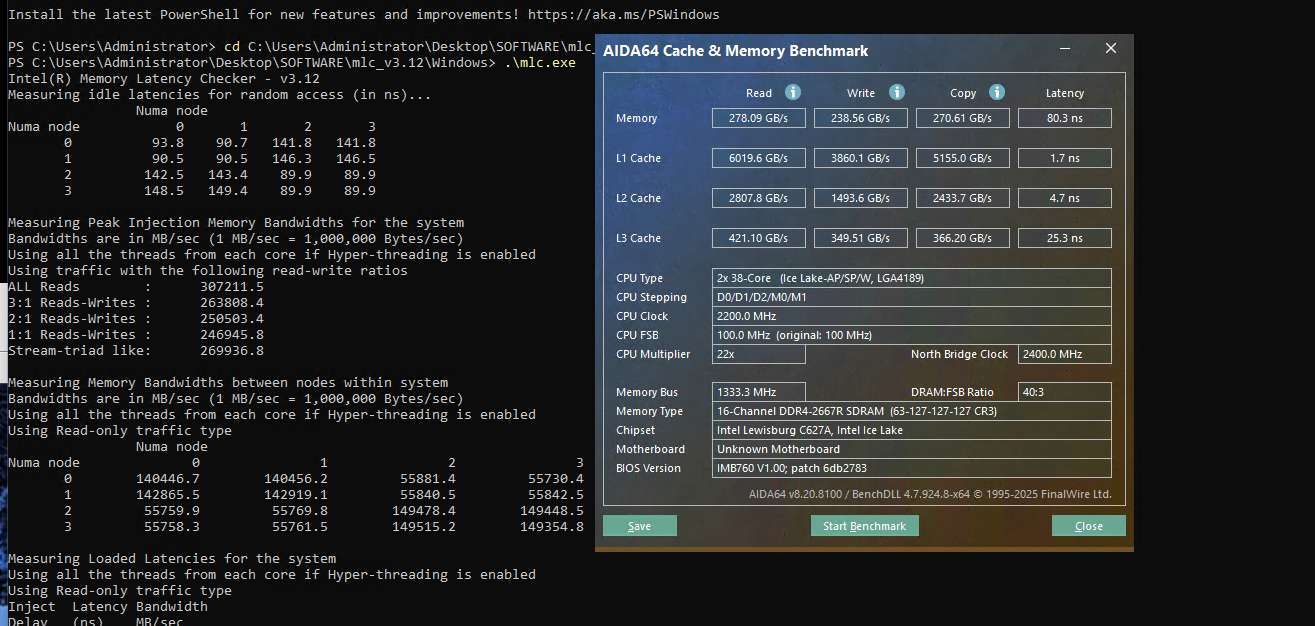Select the Memory Write 238.56 GB/s field
Screen dimensions: 1315x626
click(861, 118)
